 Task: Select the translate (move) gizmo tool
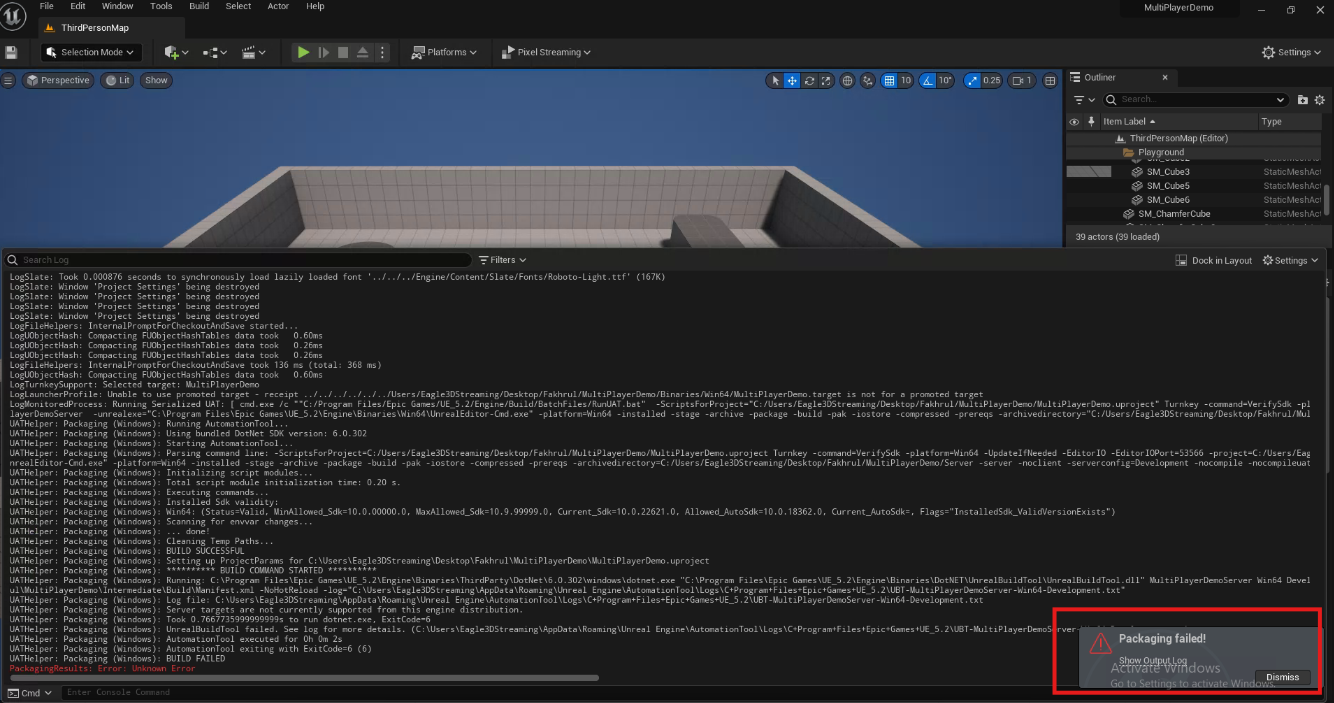coord(792,81)
